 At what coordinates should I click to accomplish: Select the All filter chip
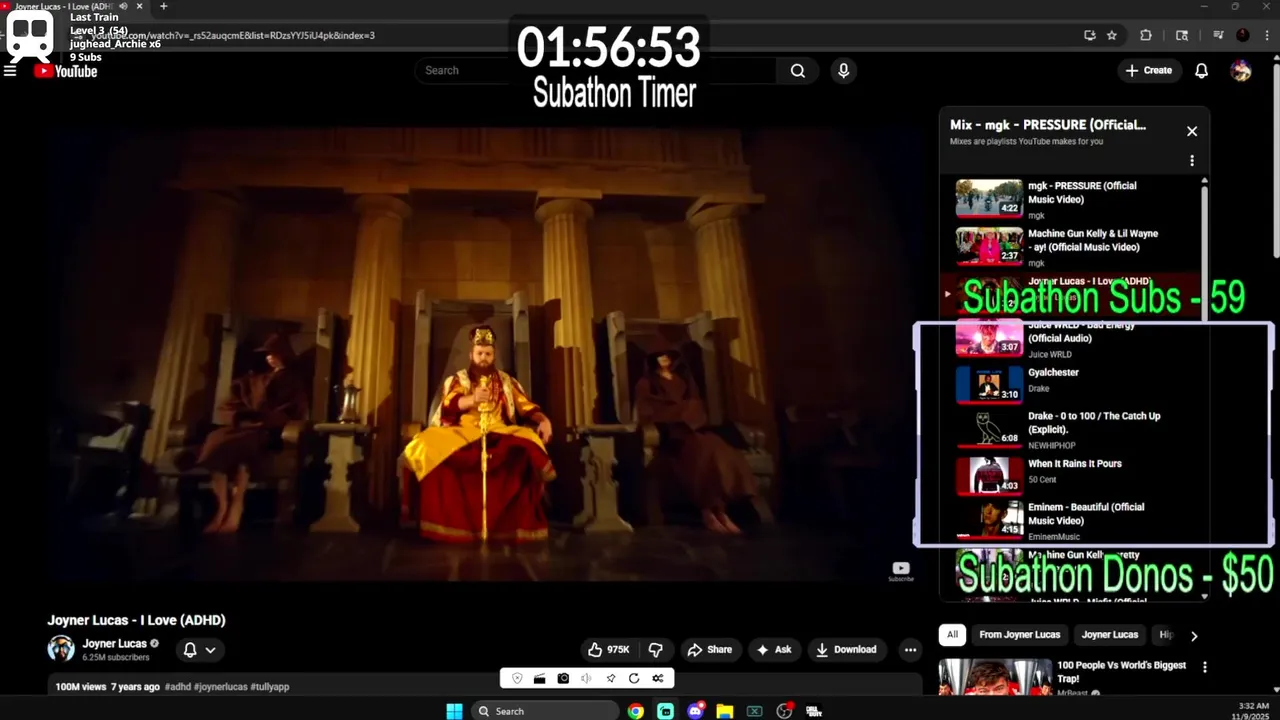[952, 635]
